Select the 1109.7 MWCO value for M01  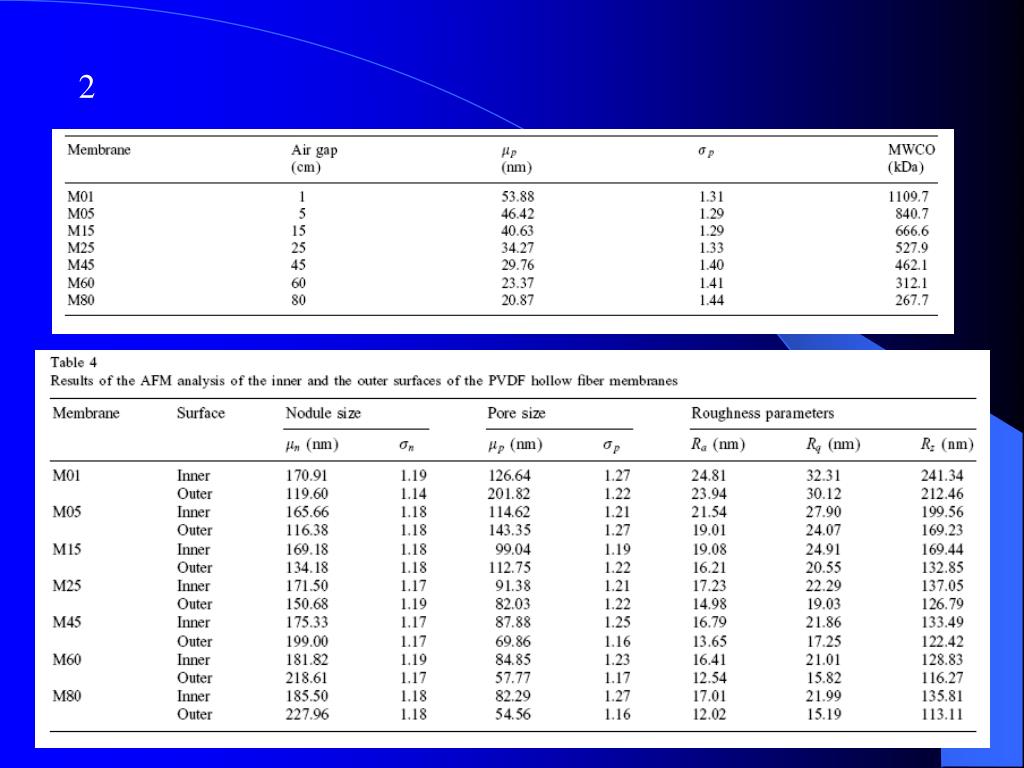pos(908,197)
